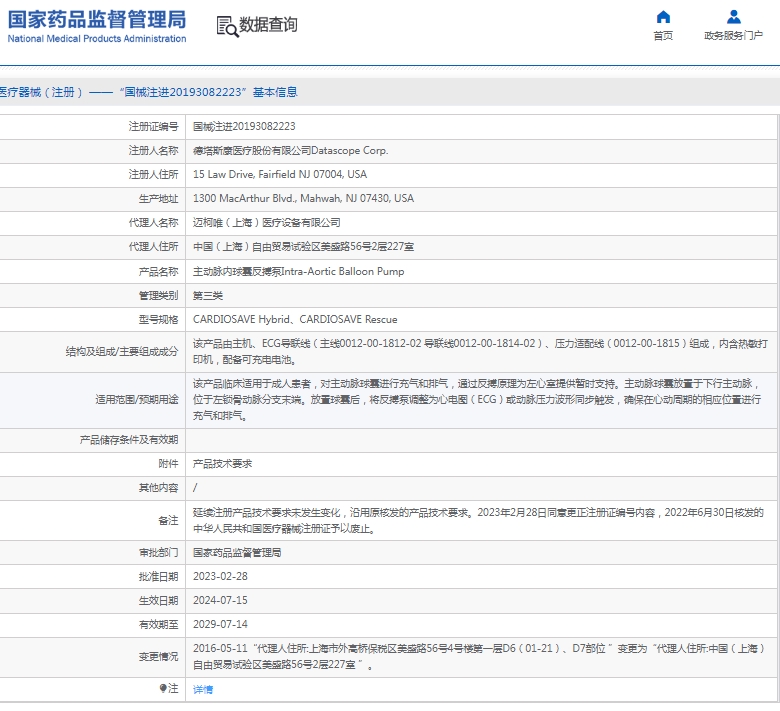This screenshot has height=711, width=780.
Task: Click the 代理人名称 row label
Action: (x=153, y=222)
